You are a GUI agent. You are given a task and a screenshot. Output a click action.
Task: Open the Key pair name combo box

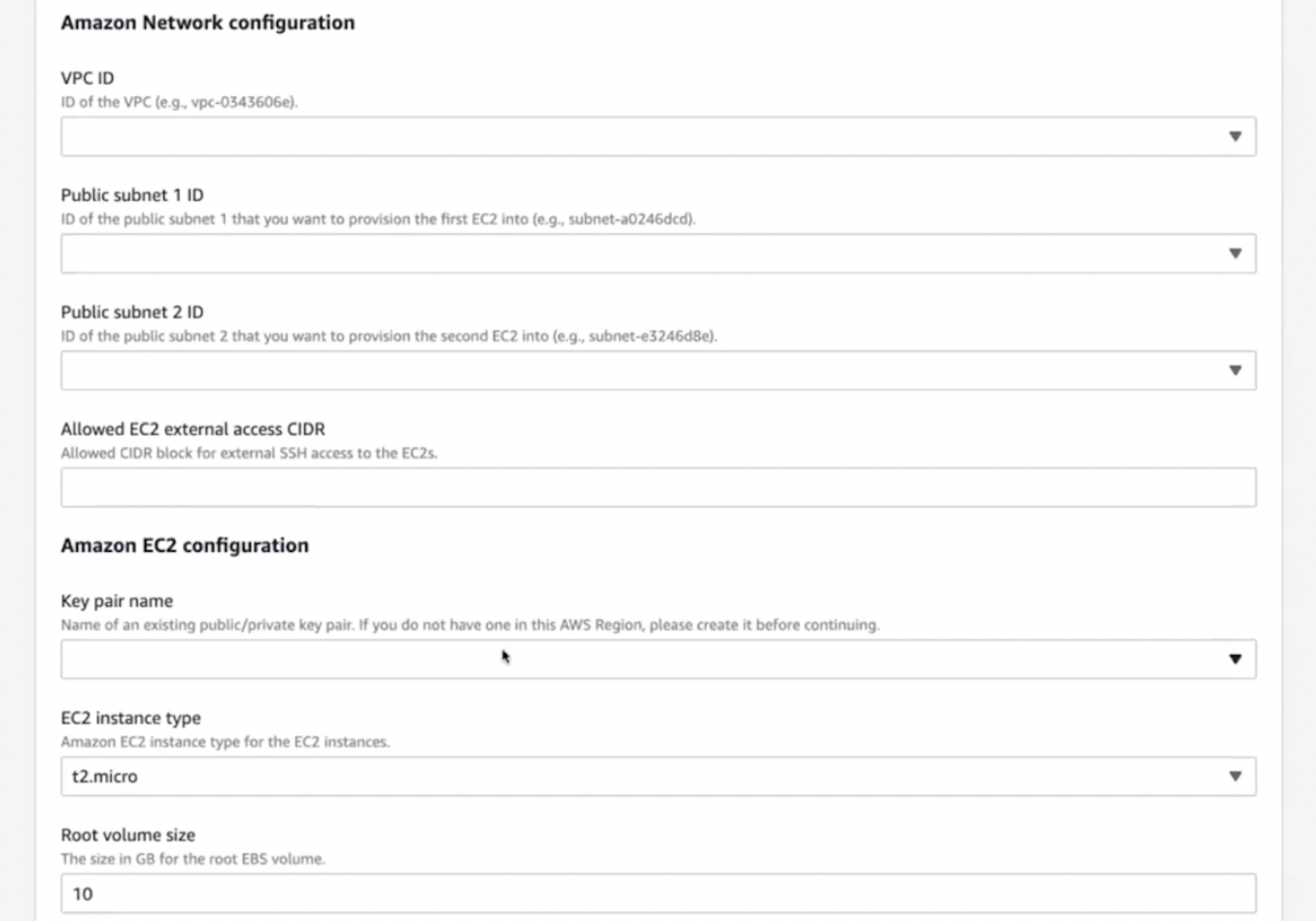click(658, 659)
